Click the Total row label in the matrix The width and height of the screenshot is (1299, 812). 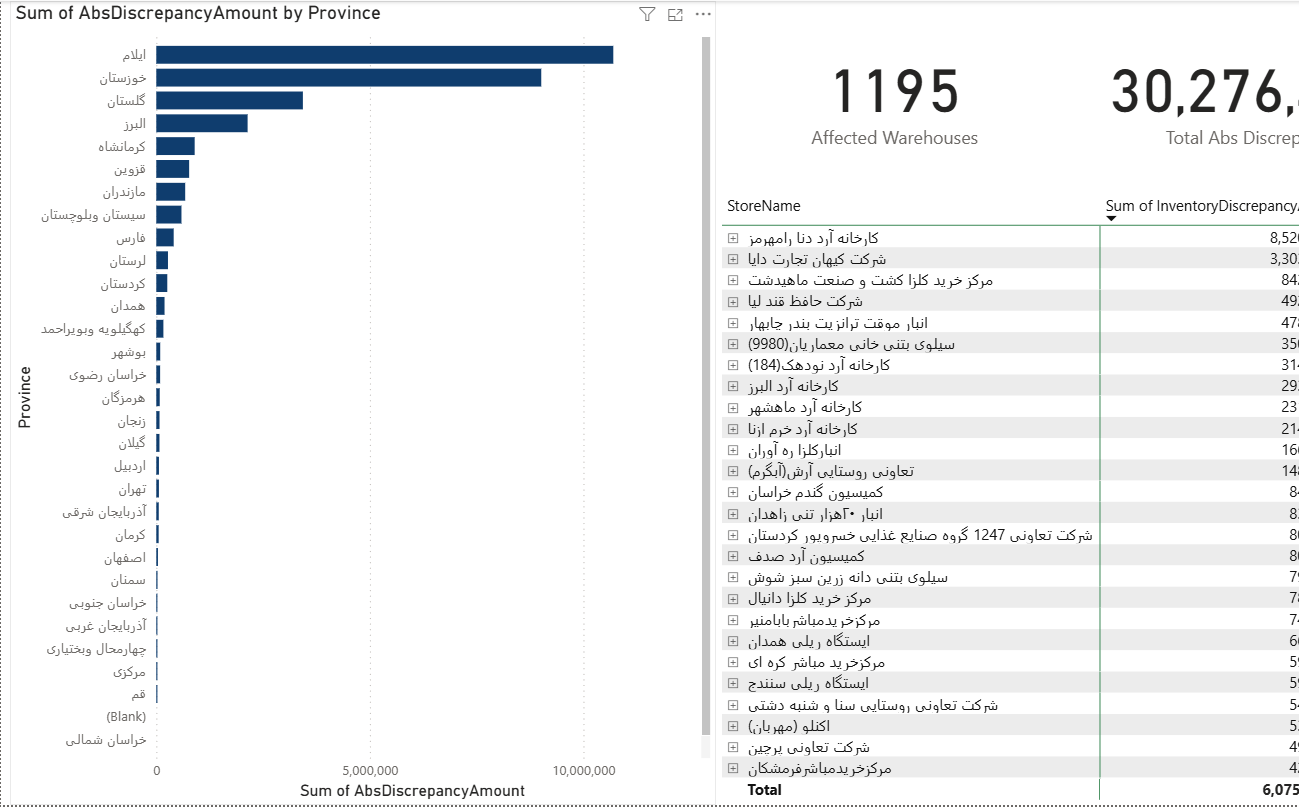(x=764, y=790)
